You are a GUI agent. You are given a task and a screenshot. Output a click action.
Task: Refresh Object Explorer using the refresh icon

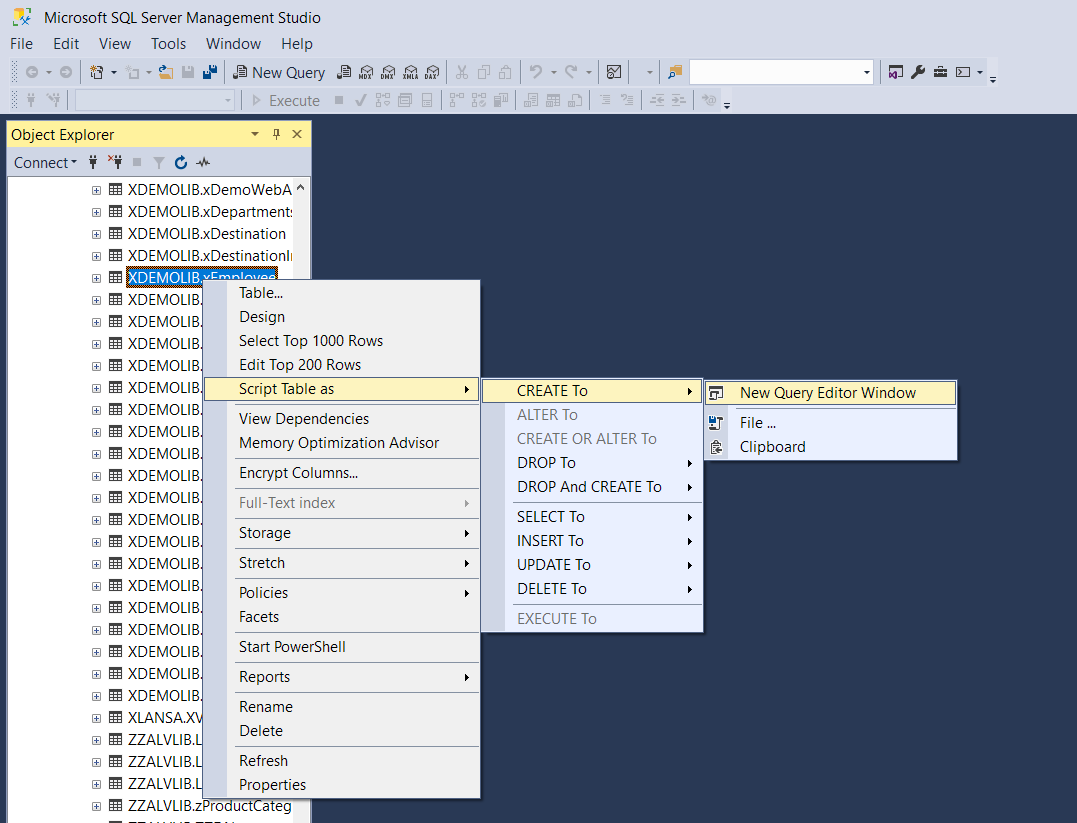(181, 162)
